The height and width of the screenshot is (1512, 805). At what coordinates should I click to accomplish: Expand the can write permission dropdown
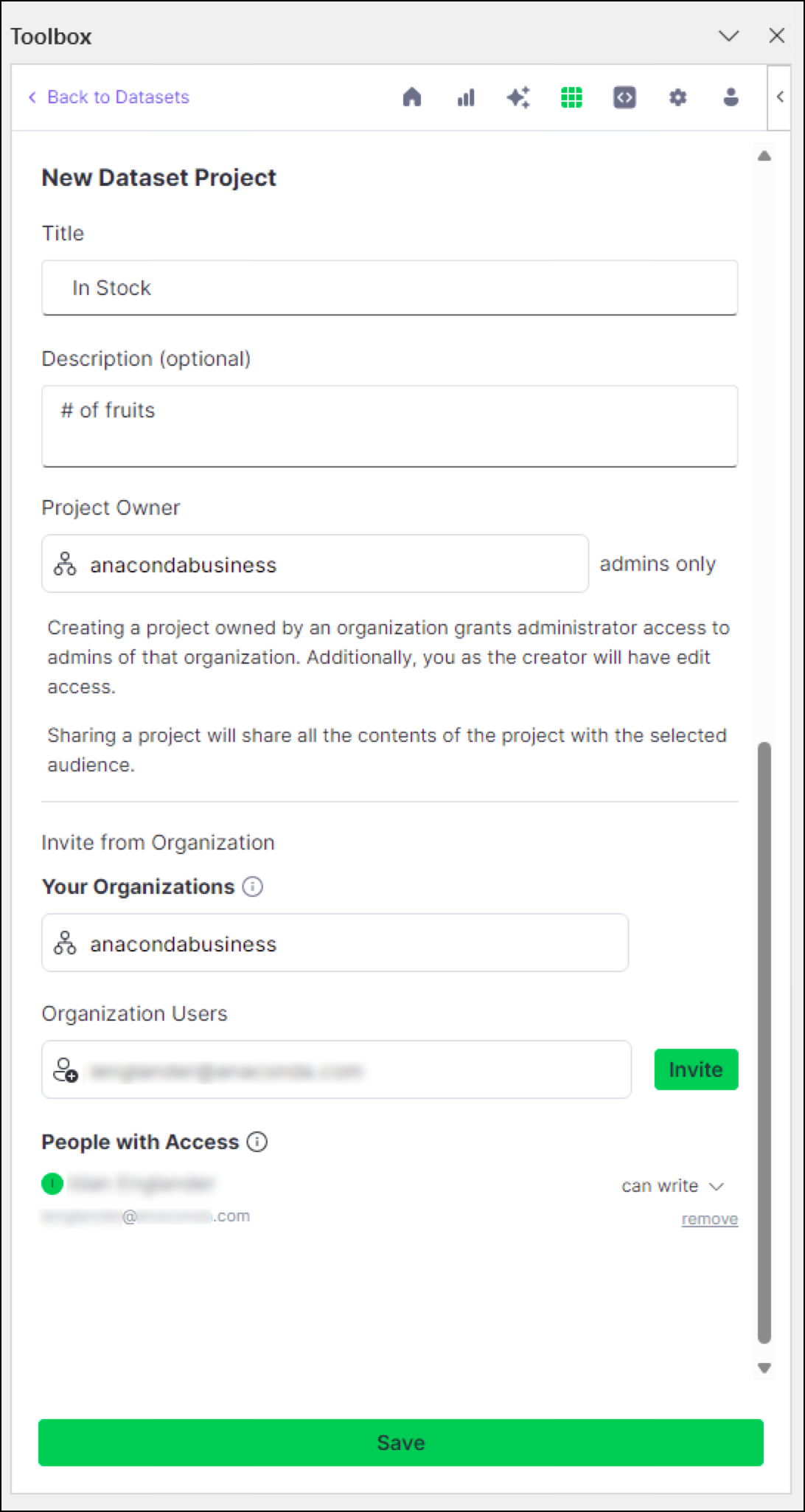point(672,1186)
